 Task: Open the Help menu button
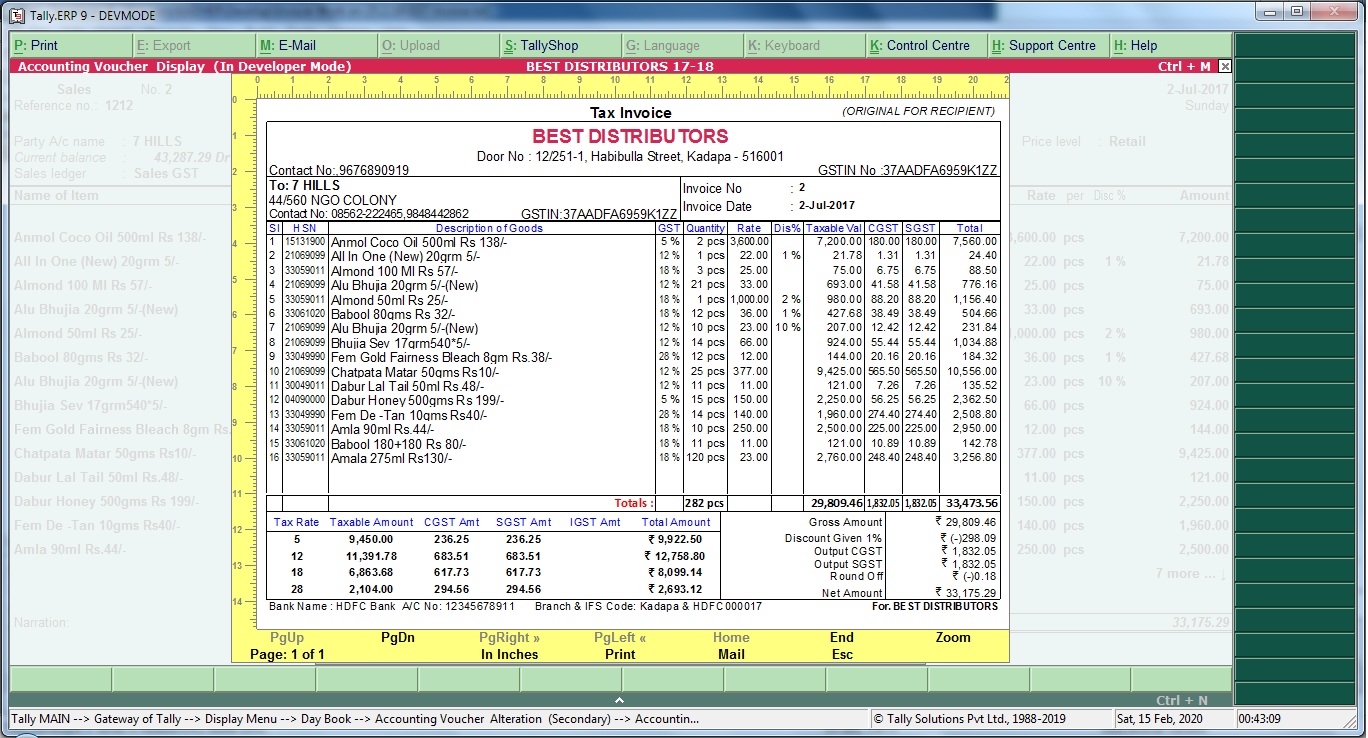click(x=1171, y=45)
